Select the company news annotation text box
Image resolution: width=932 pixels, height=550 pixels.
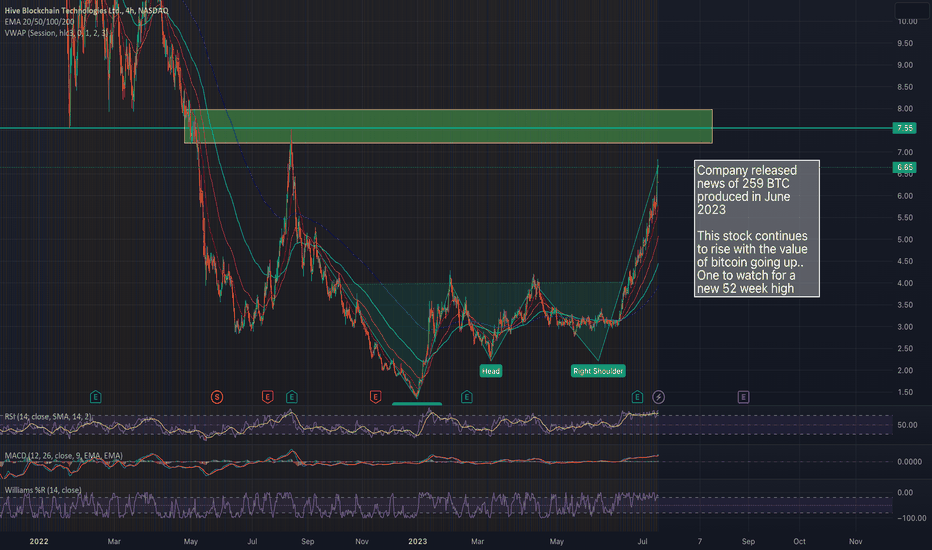point(757,229)
